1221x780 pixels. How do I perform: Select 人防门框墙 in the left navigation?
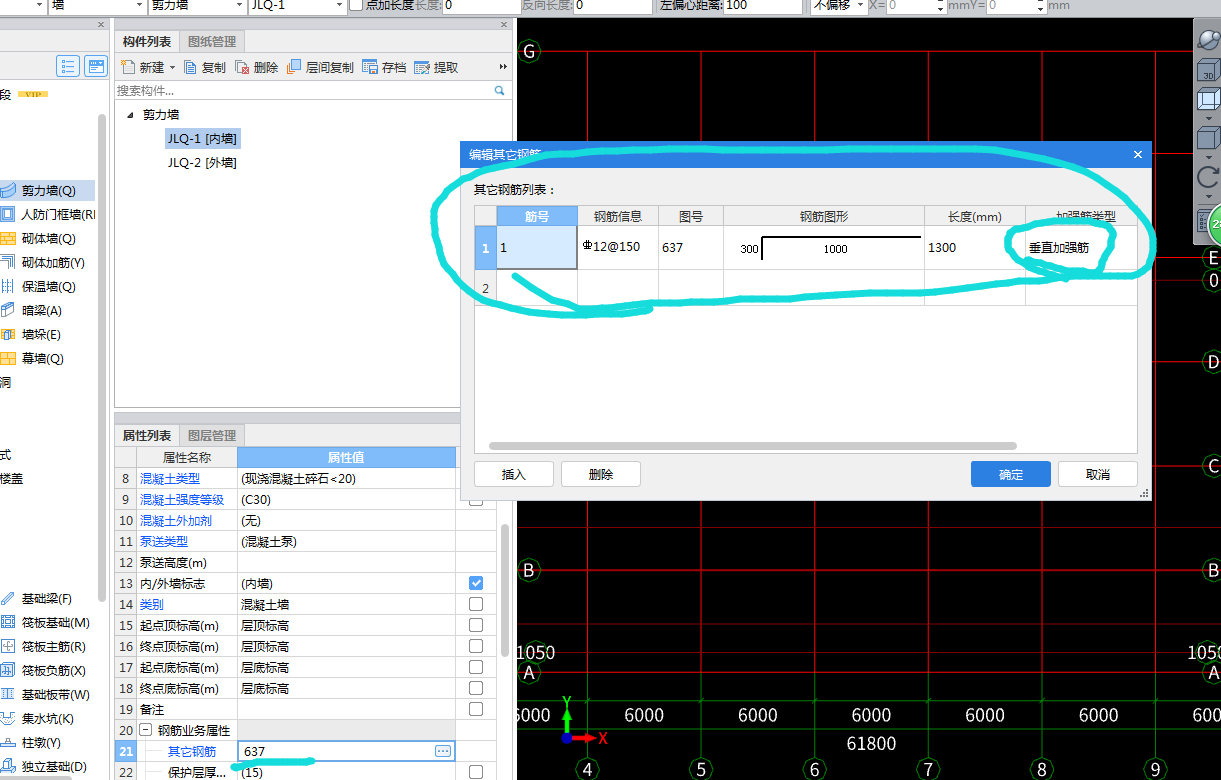click(48, 214)
